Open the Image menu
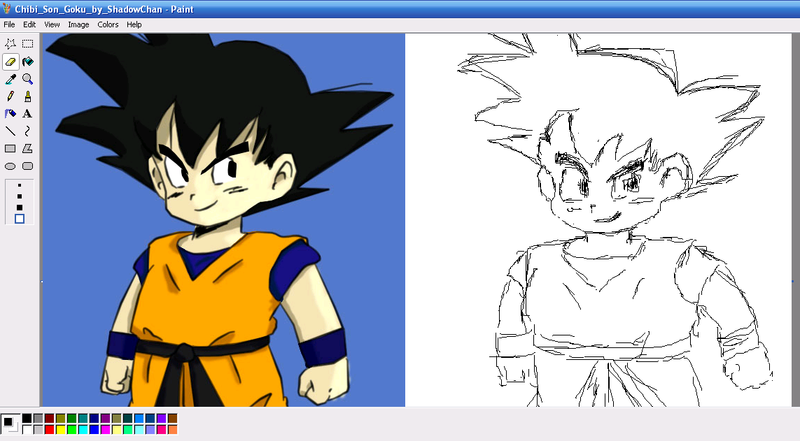The height and width of the screenshot is (441, 800). coord(79,24)
